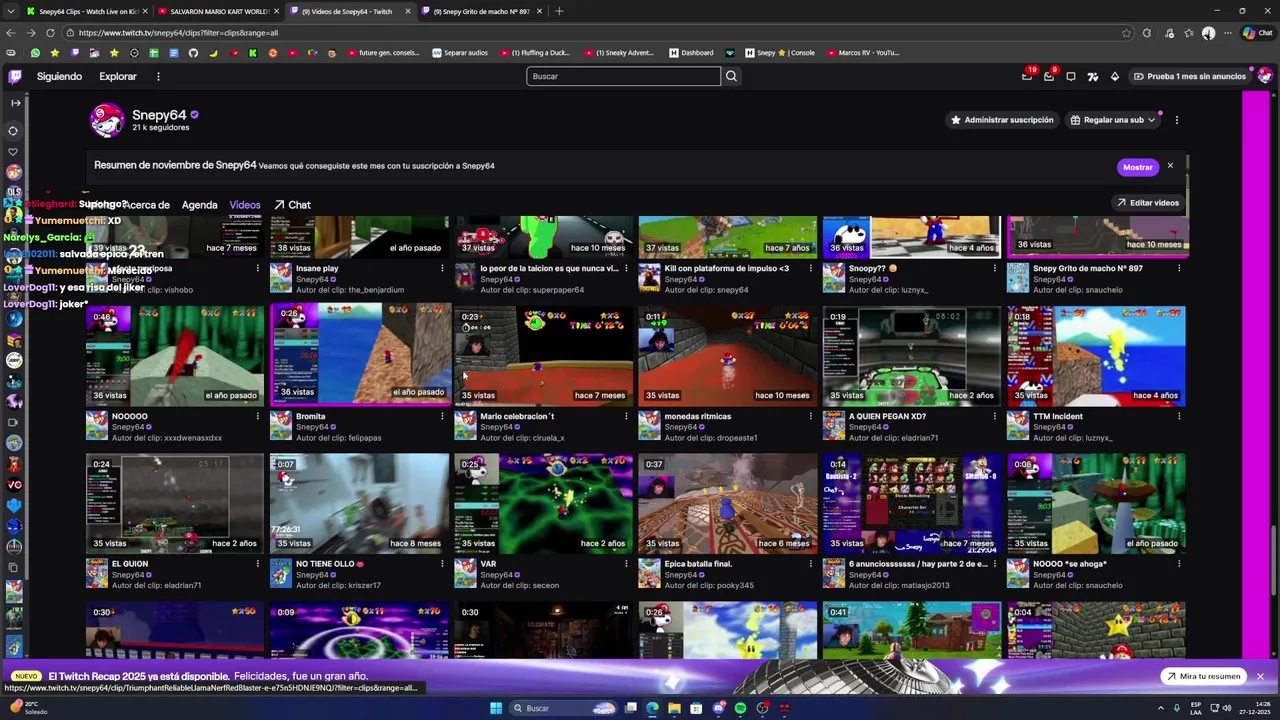Screen dimensions: 1280x720
Task: Open the user avatar menu in Twitch header
Action: click(x=1265, y=76)
